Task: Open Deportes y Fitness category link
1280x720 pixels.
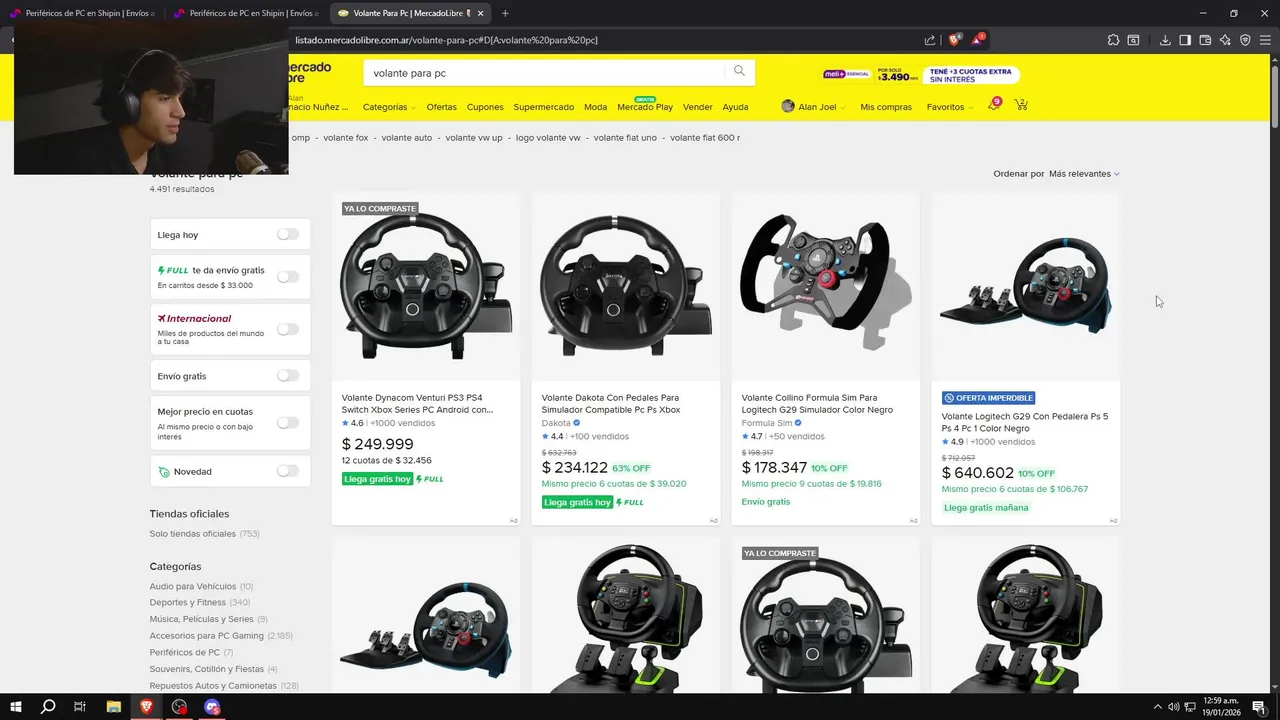Action: point(187,602)
